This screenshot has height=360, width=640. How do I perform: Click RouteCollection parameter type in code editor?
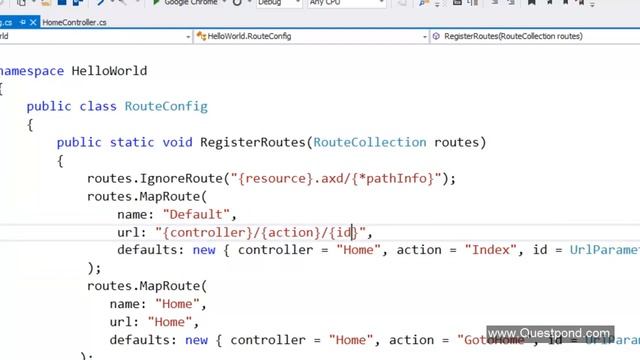[x=370, y=142]
